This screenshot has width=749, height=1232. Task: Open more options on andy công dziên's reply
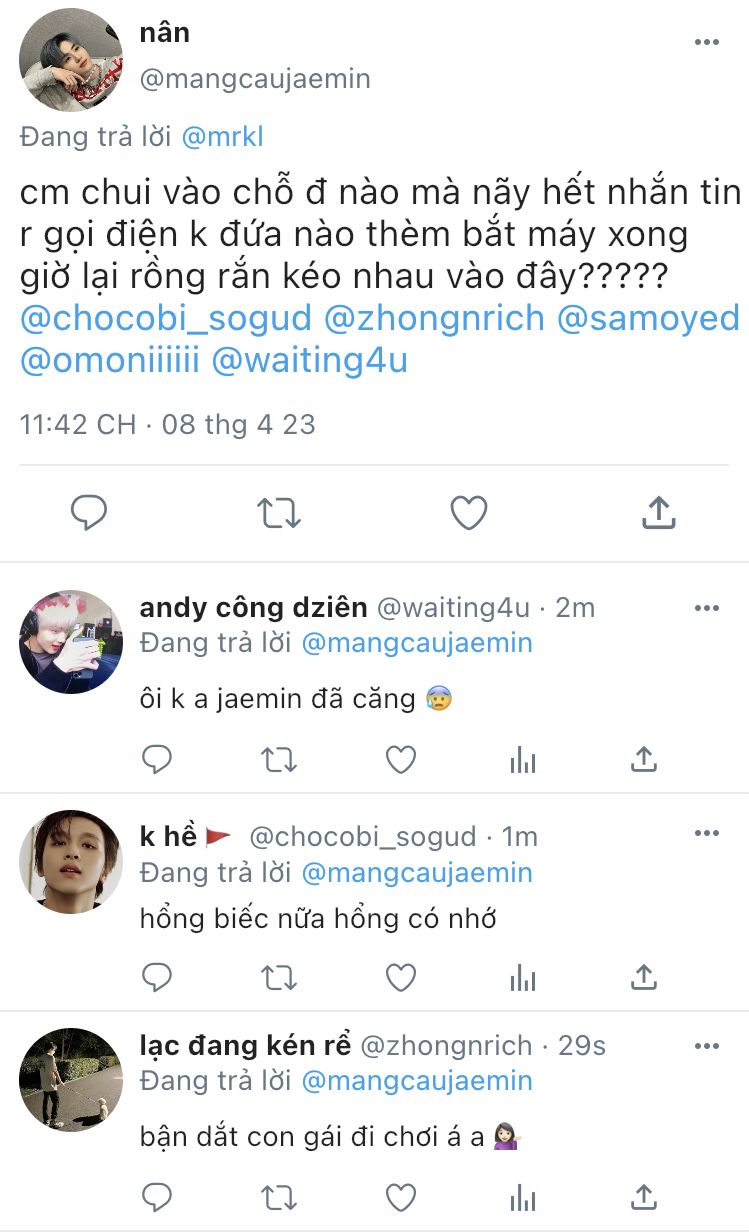click(707, 609)
